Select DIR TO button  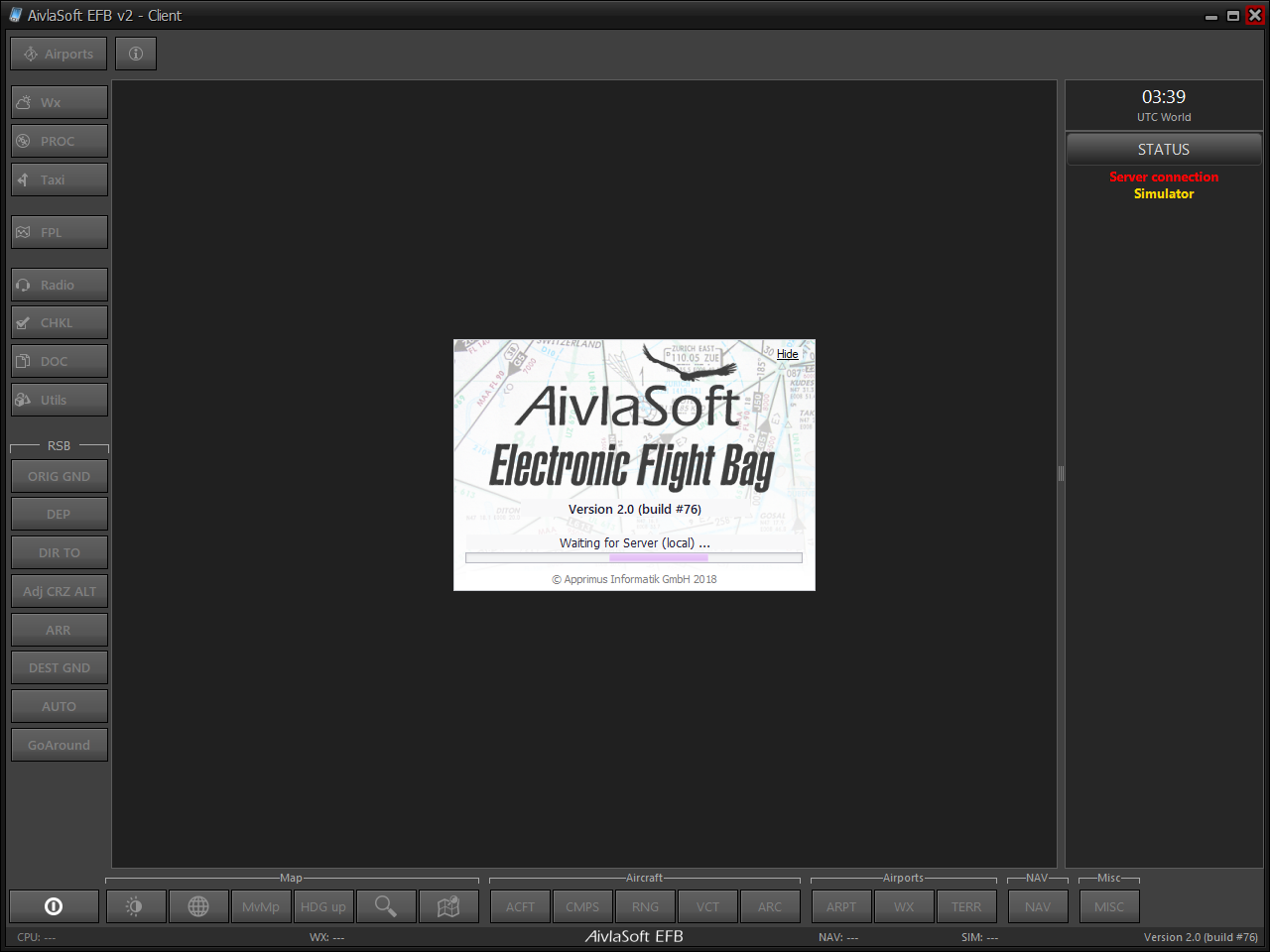(x=60, y=552)
